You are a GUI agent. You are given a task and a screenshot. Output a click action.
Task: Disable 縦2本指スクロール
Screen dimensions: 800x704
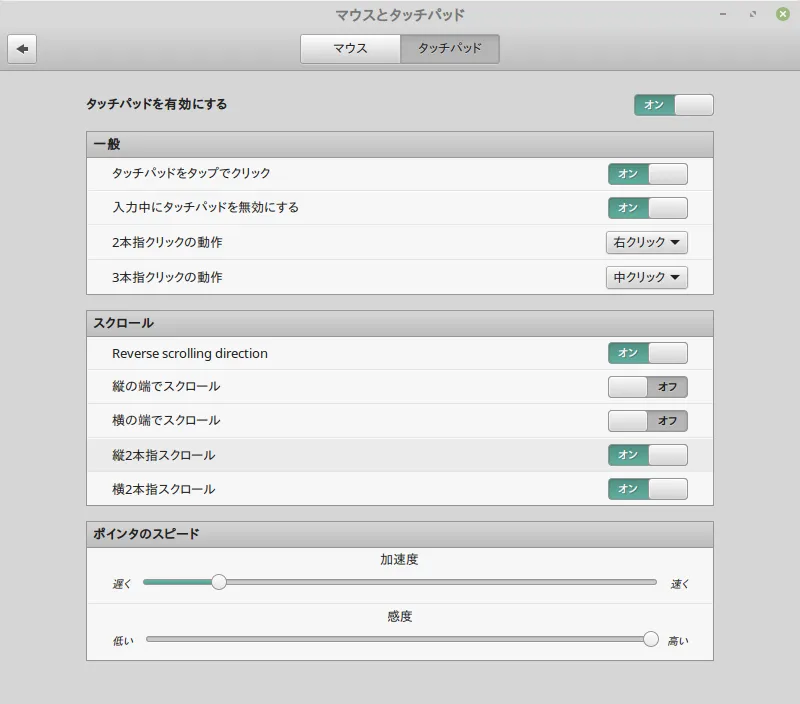point(647,455)
